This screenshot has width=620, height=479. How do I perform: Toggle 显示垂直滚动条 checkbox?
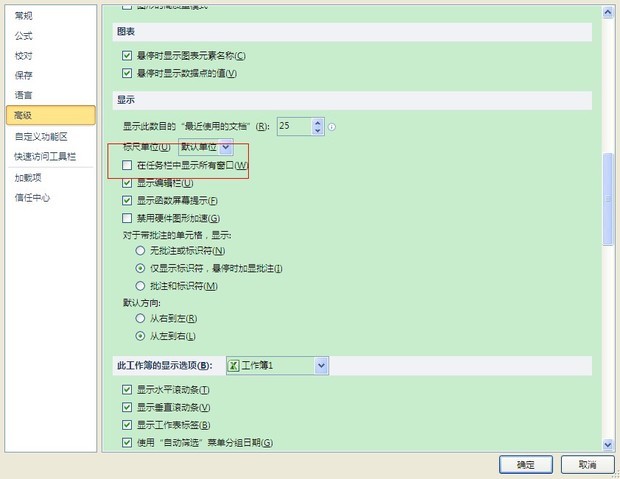[x=127, y=407]
